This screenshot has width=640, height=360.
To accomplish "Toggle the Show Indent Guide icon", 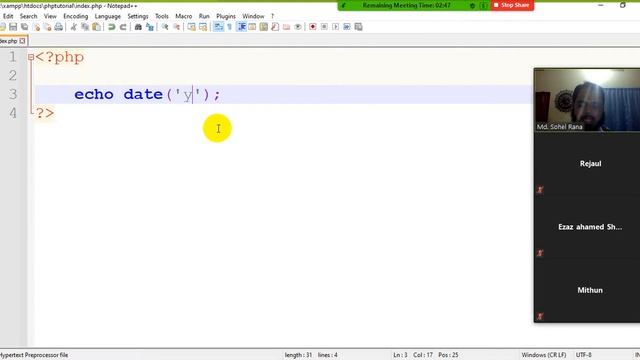I will coord(241,27).
